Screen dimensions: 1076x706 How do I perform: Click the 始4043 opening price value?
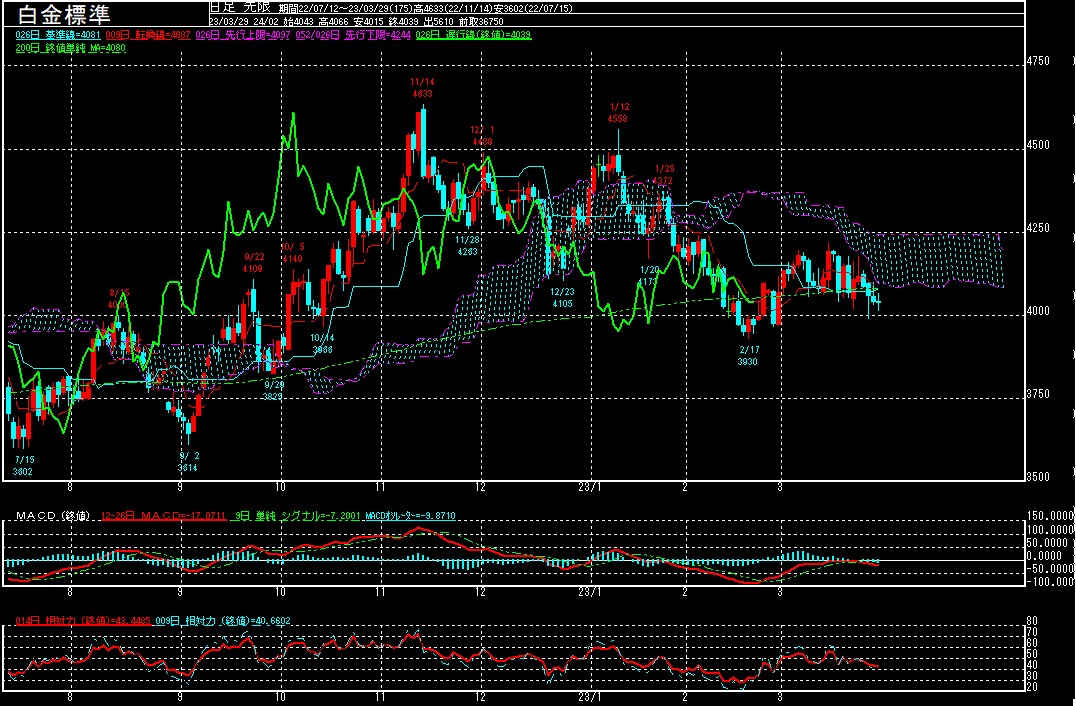(299, 21)
